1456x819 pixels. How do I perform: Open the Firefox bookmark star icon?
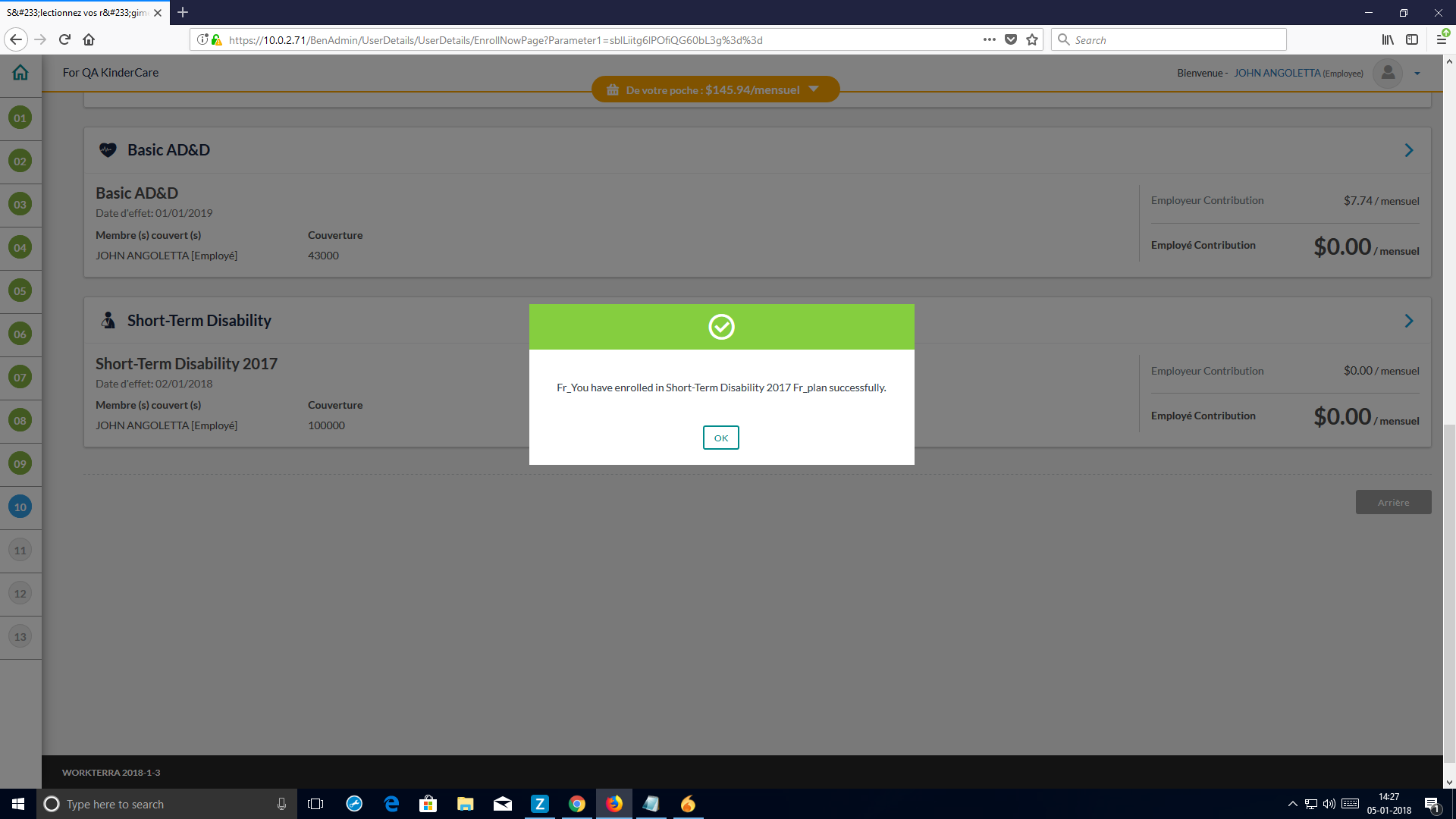pyautogui.click(x=1032, y=40)
